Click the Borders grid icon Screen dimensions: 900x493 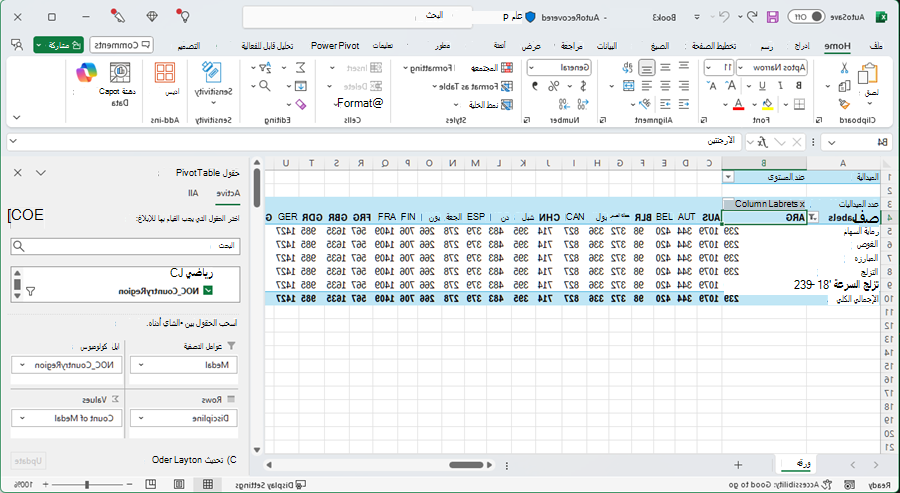click(x=798, y=104)
